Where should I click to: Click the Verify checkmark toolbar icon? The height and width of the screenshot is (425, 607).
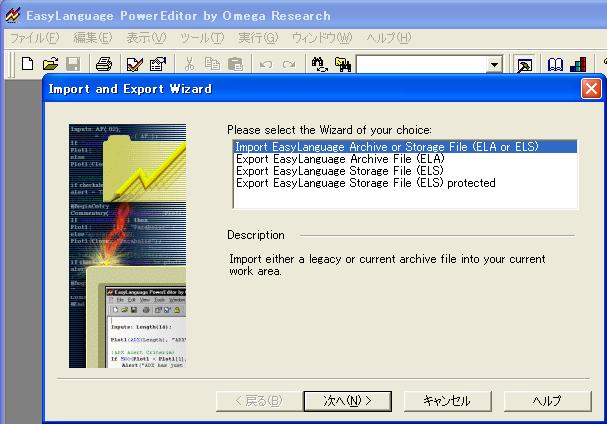[135, 64]
